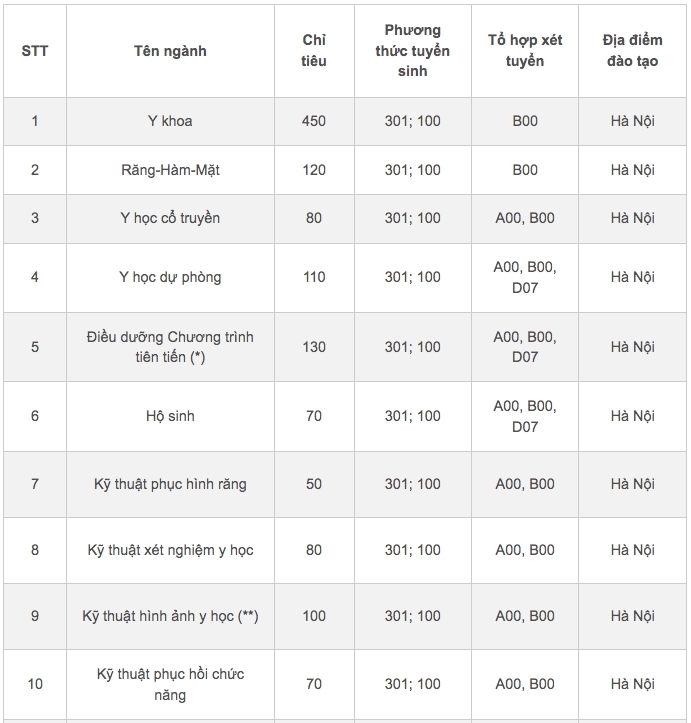
Task: Click "Kỹ thuật phục hồi chức năng" cell
Action: point(170,684)
